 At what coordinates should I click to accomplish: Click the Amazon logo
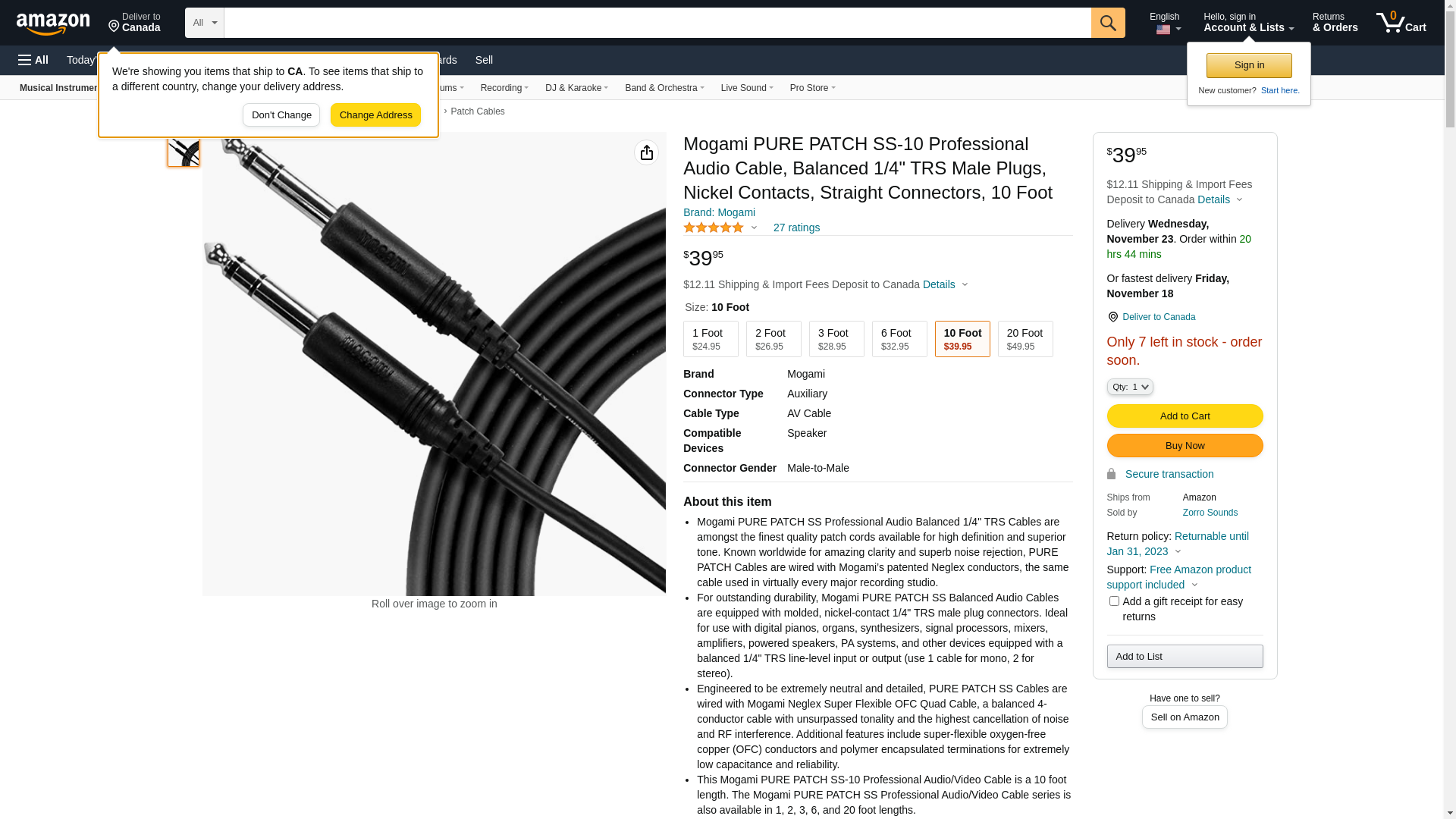tap(53, 24)
